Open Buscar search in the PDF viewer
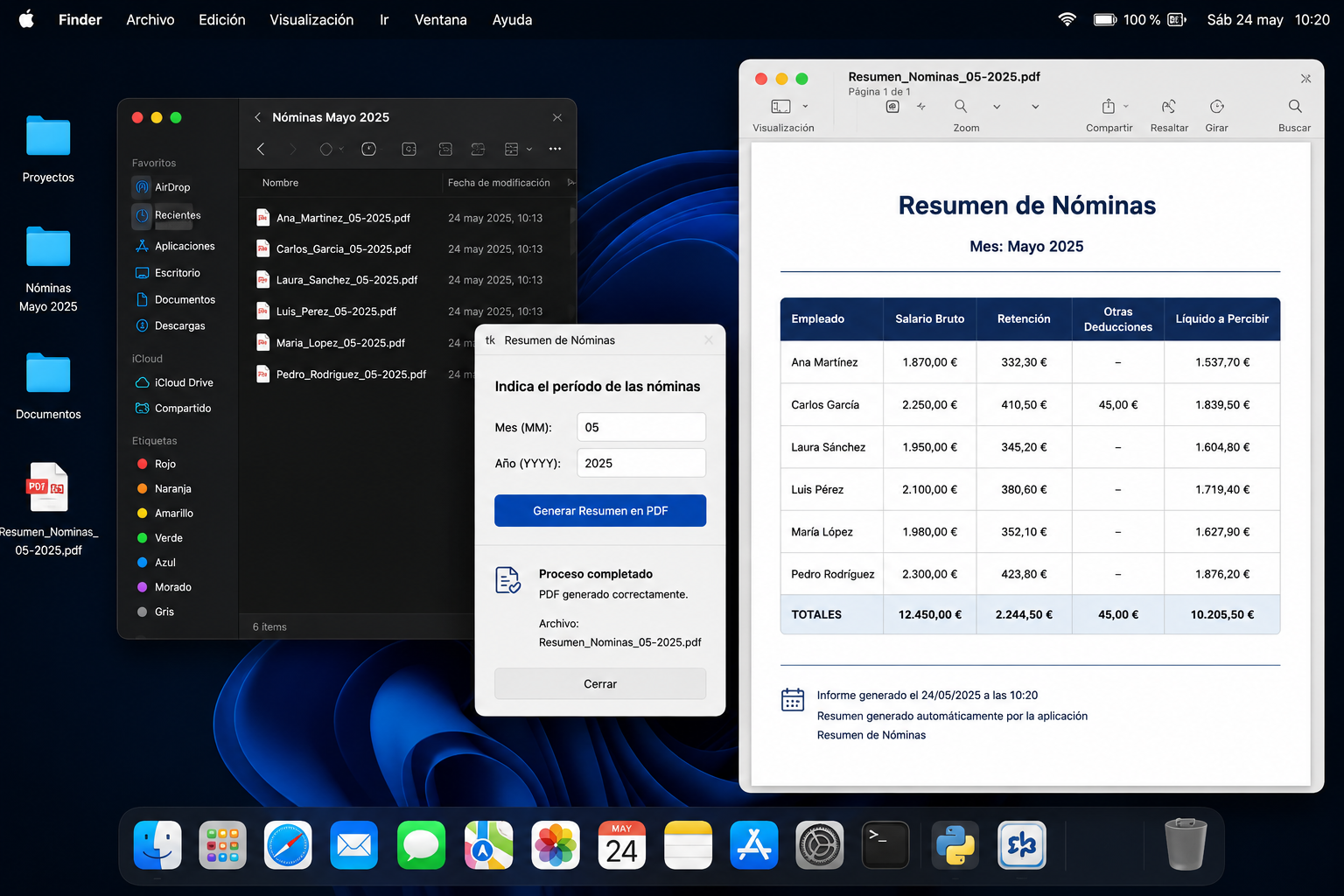 pyautogui.click(x=1295, y=106)
